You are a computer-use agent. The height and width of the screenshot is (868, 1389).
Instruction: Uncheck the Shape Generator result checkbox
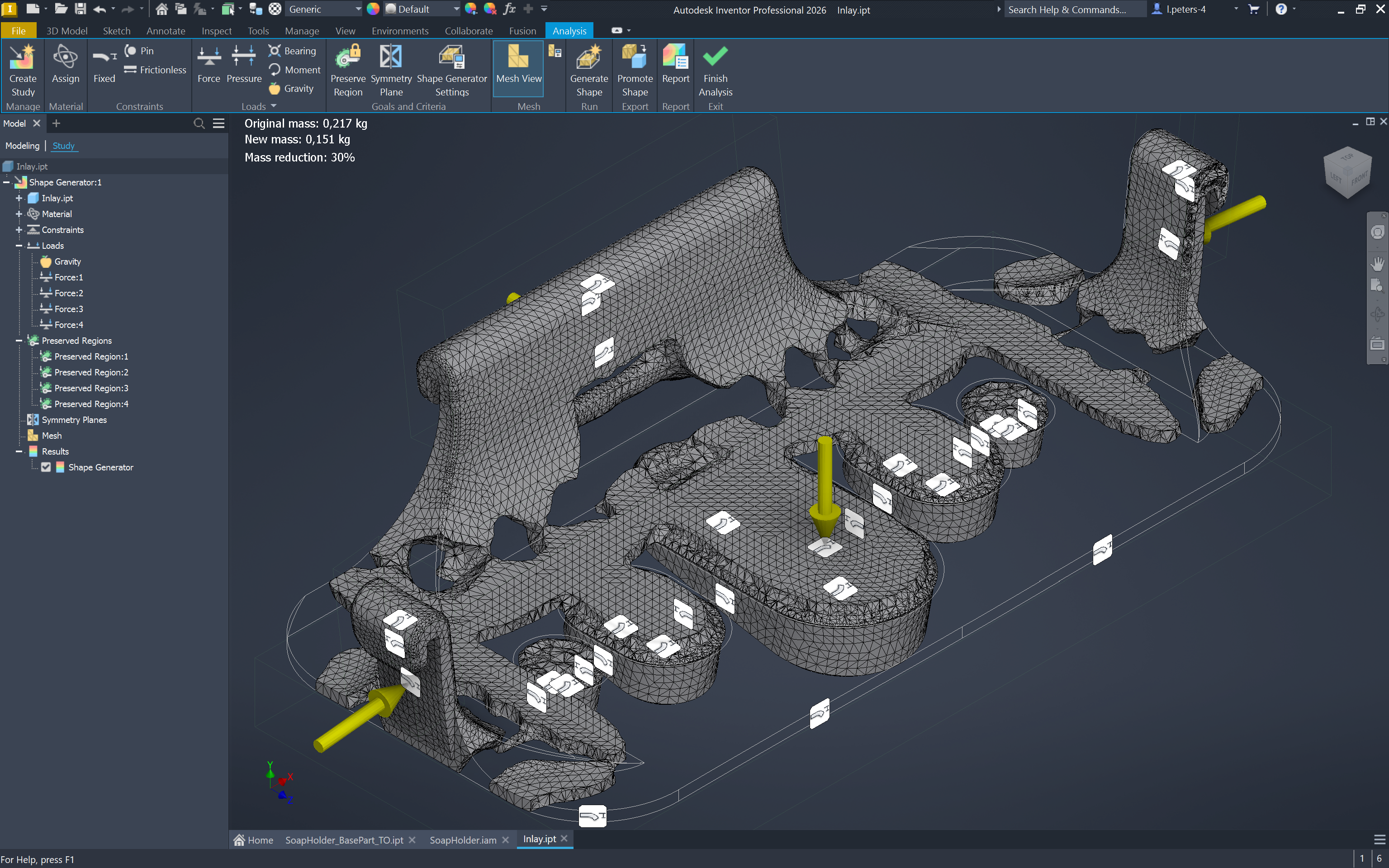click(x=46, y=467)
